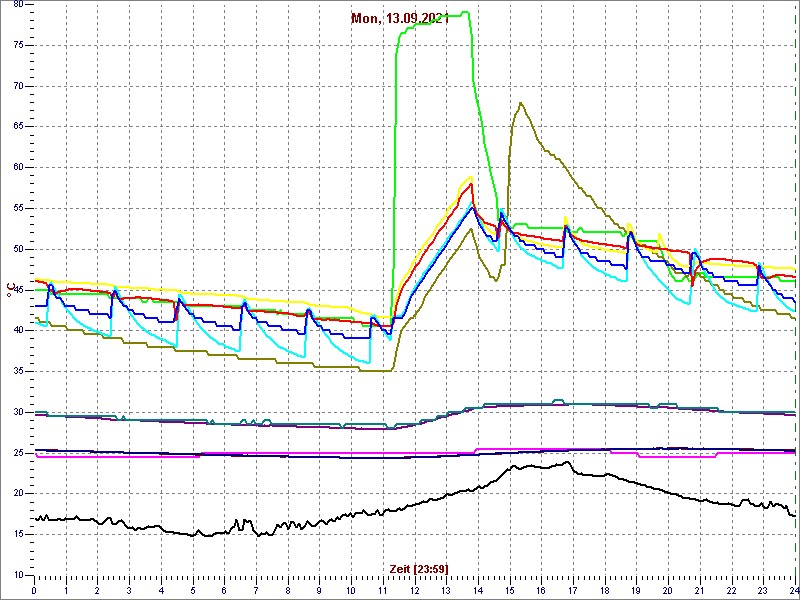Click hour 3 on the time axis
The image size is (800, 600).
pos(129,589)
